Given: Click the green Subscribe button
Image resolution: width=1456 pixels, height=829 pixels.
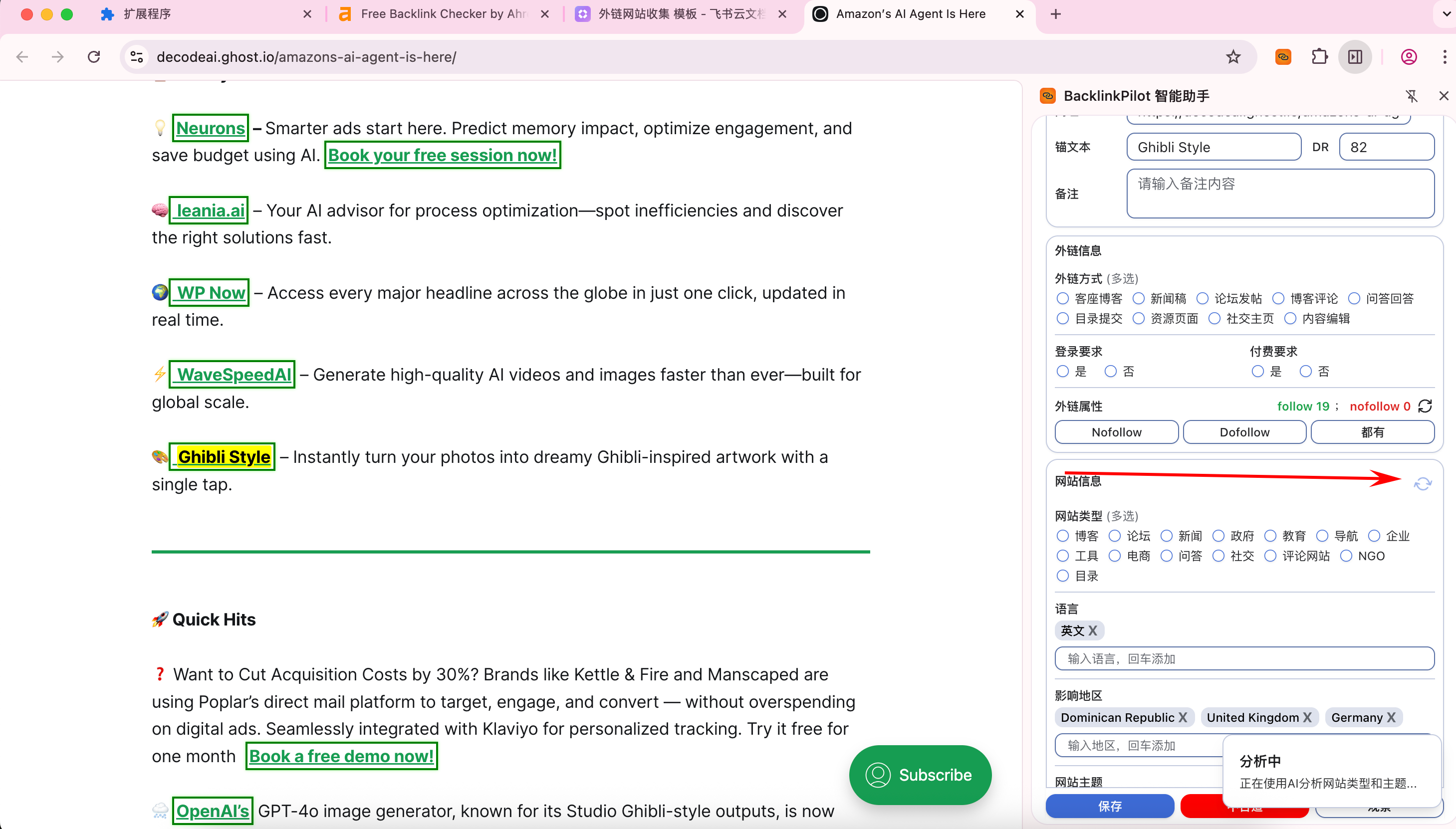Looking at the screenshot, I should (x=920, y=775).
